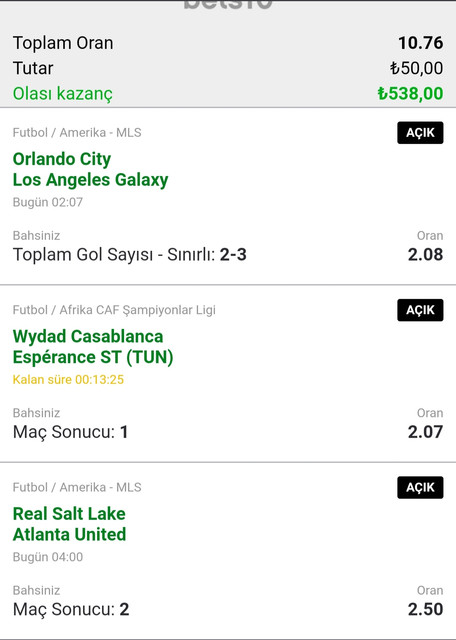Open the Orlando City team name
The image size is (456, 640).
click(x=62, y=159)
